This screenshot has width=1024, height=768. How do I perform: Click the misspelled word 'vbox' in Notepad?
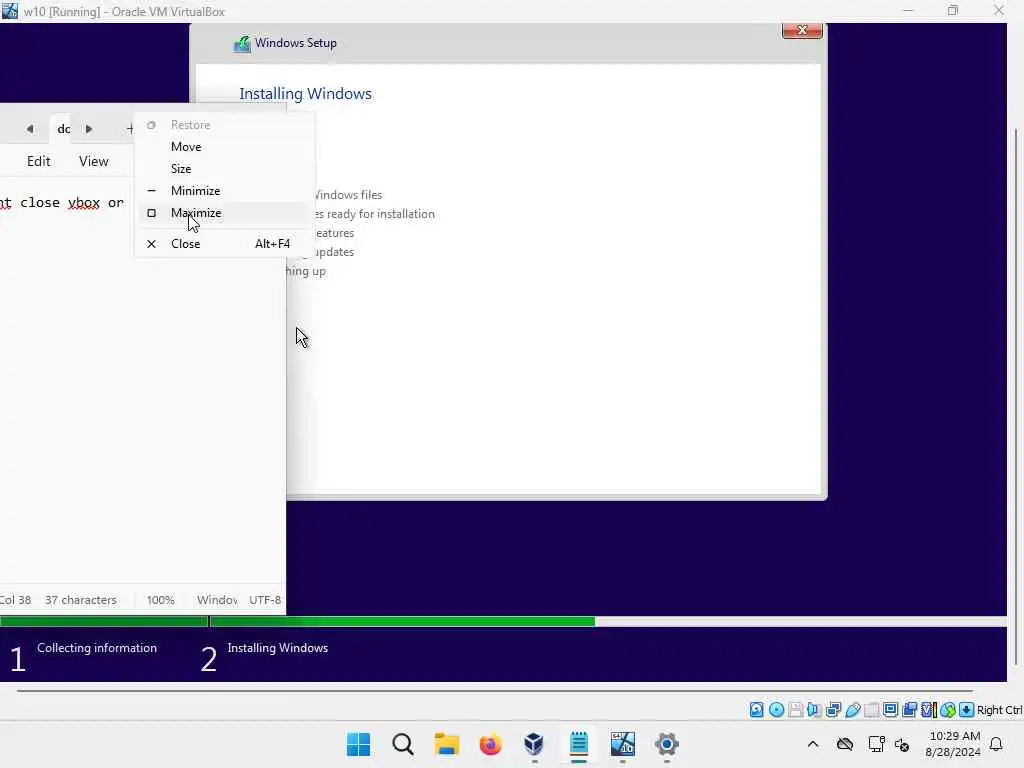pos(84,202)
